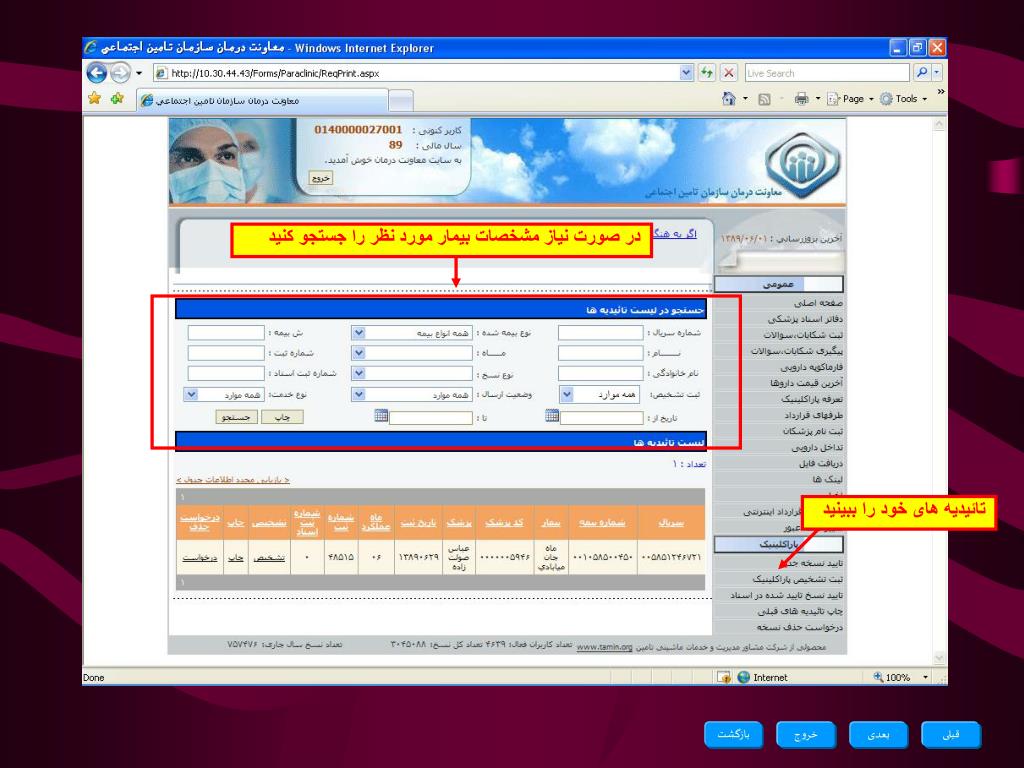1024x768 pixels.
Task: Open the 'نوع نسخ' dropdown
Action: pos(359,374)
